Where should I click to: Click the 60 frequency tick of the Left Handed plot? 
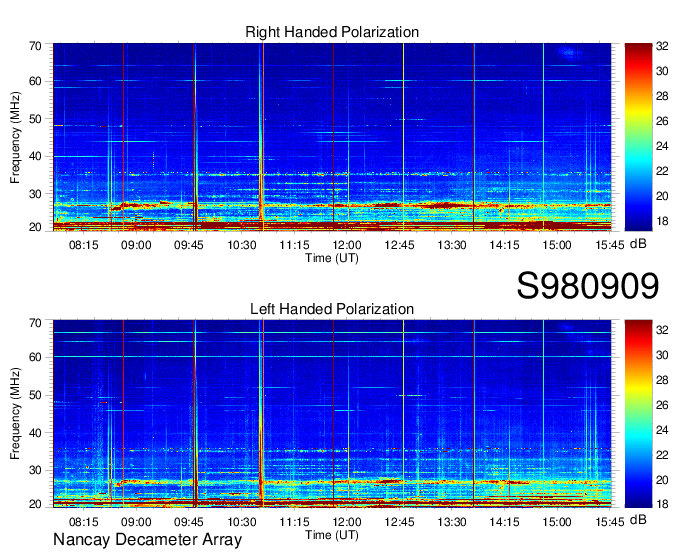[35, 357]
